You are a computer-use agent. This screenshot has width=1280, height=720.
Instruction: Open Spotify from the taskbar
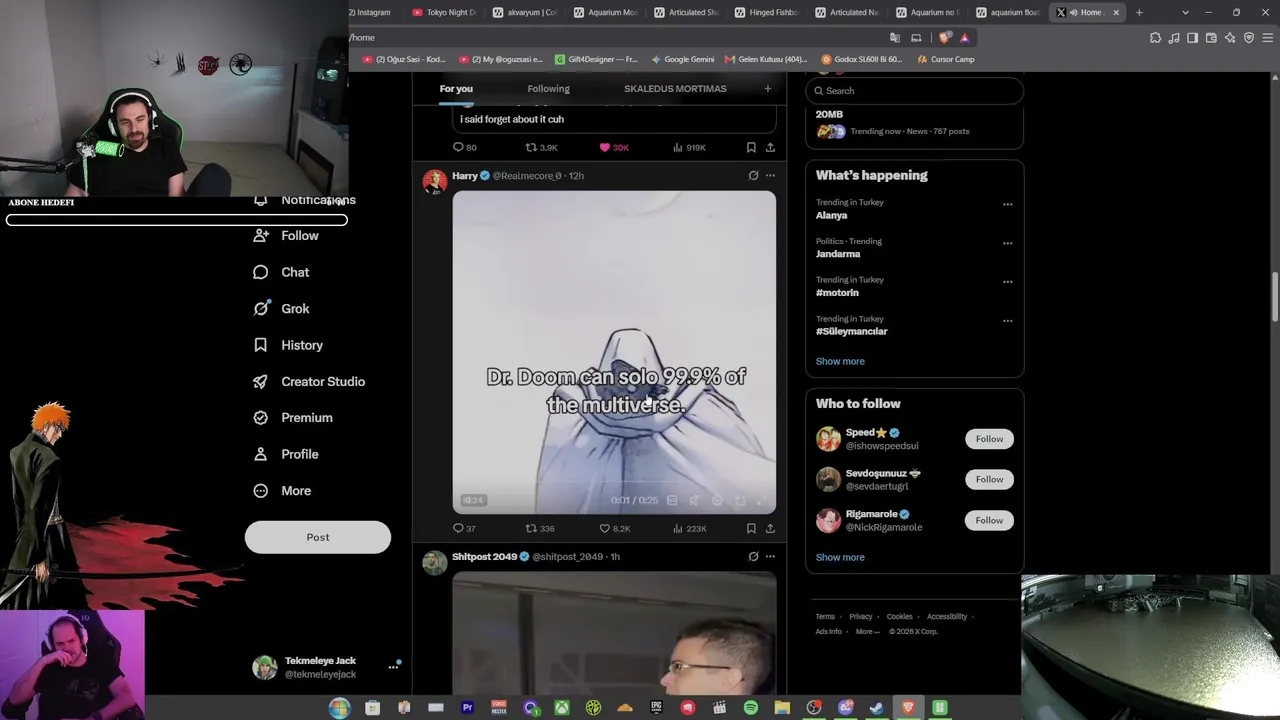pyautogui.click(x=751, y=708)
